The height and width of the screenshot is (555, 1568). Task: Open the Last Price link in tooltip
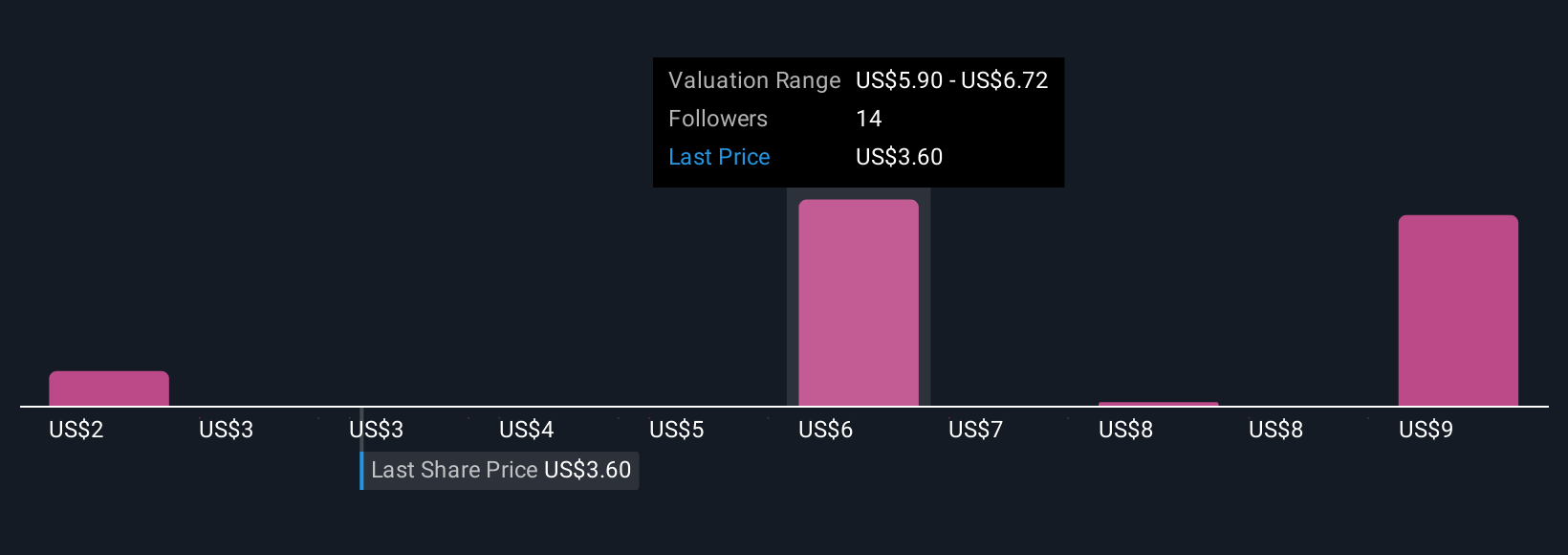(719, 157)
